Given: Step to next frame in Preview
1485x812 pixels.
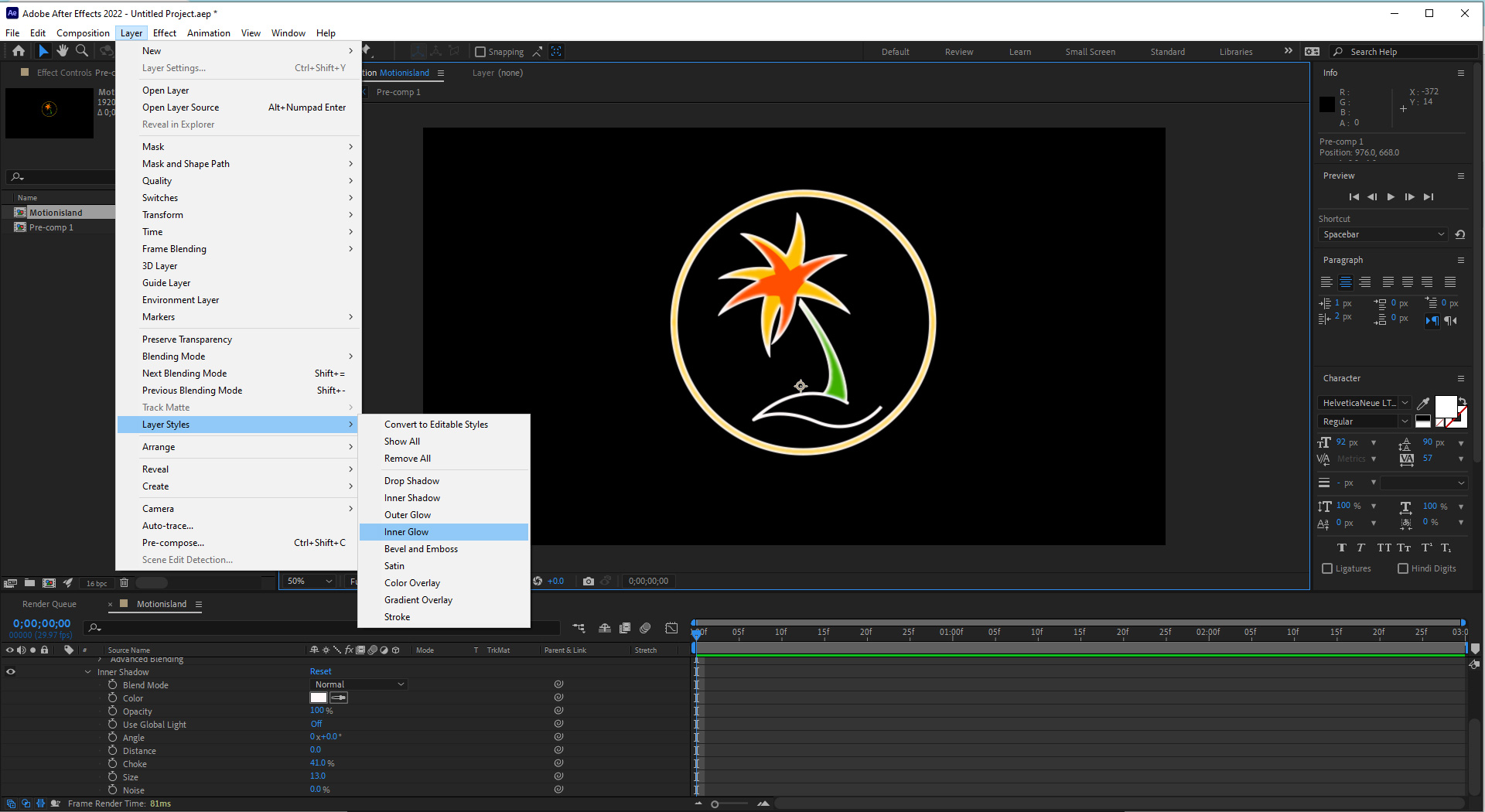Looking at the screenshot, I should [1409, 197].
